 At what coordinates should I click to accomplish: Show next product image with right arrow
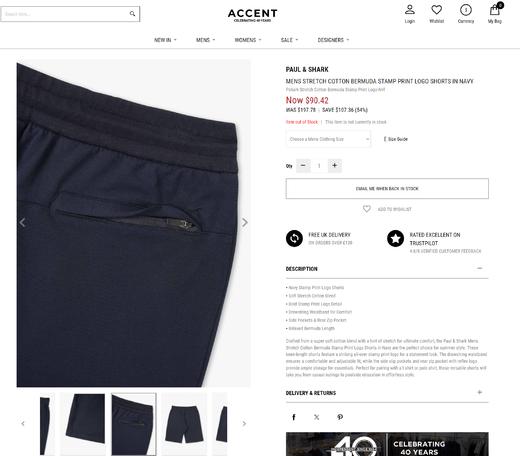click(245, 222)
